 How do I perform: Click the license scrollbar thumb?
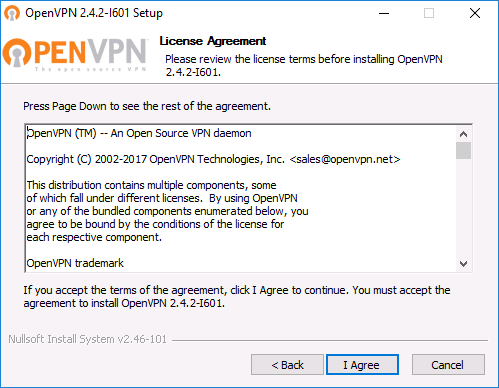(463, 150)
